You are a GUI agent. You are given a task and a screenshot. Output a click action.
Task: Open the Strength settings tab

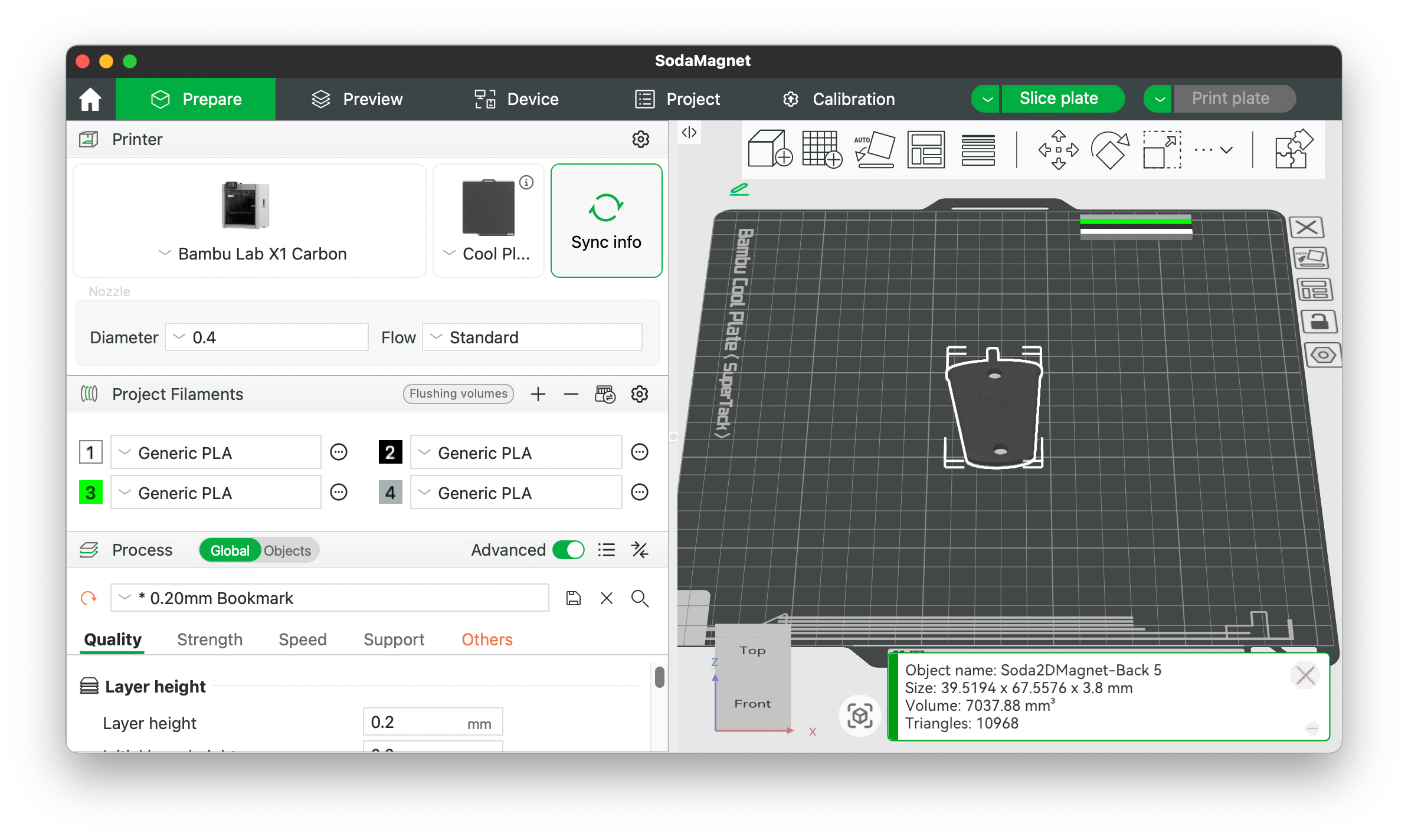[209, 639]
